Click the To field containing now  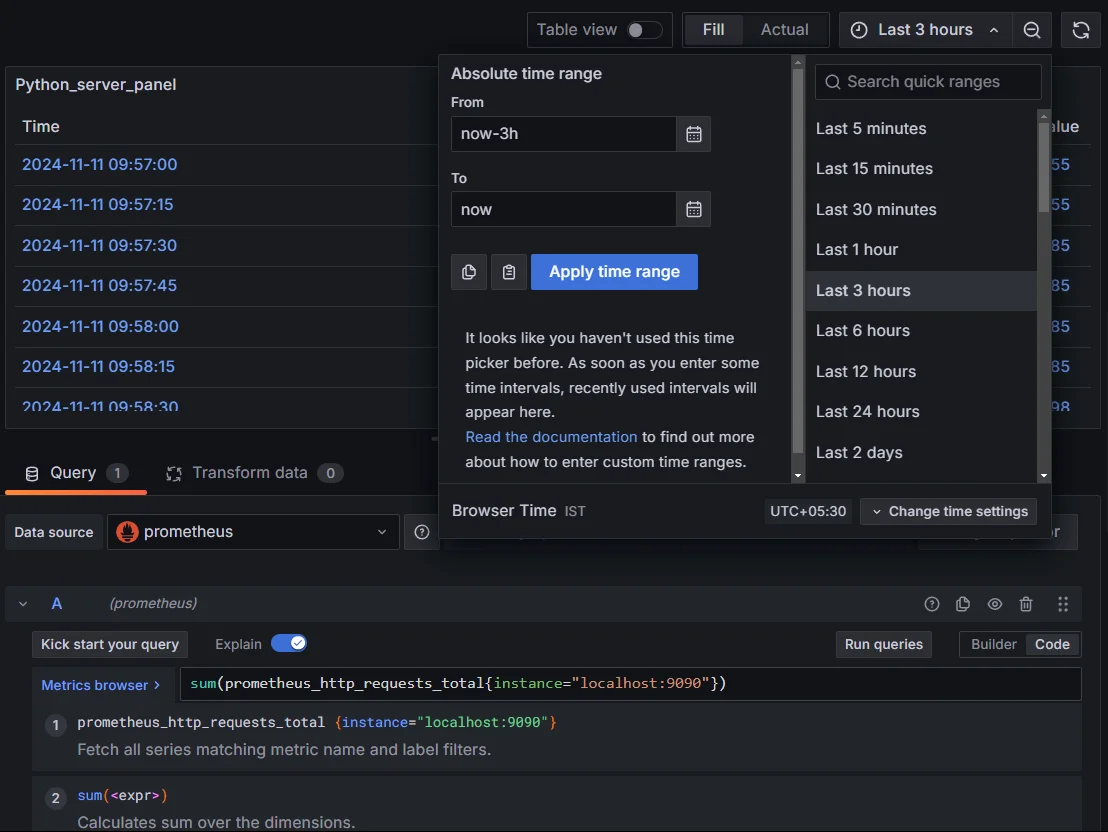[x=564, y=209]
